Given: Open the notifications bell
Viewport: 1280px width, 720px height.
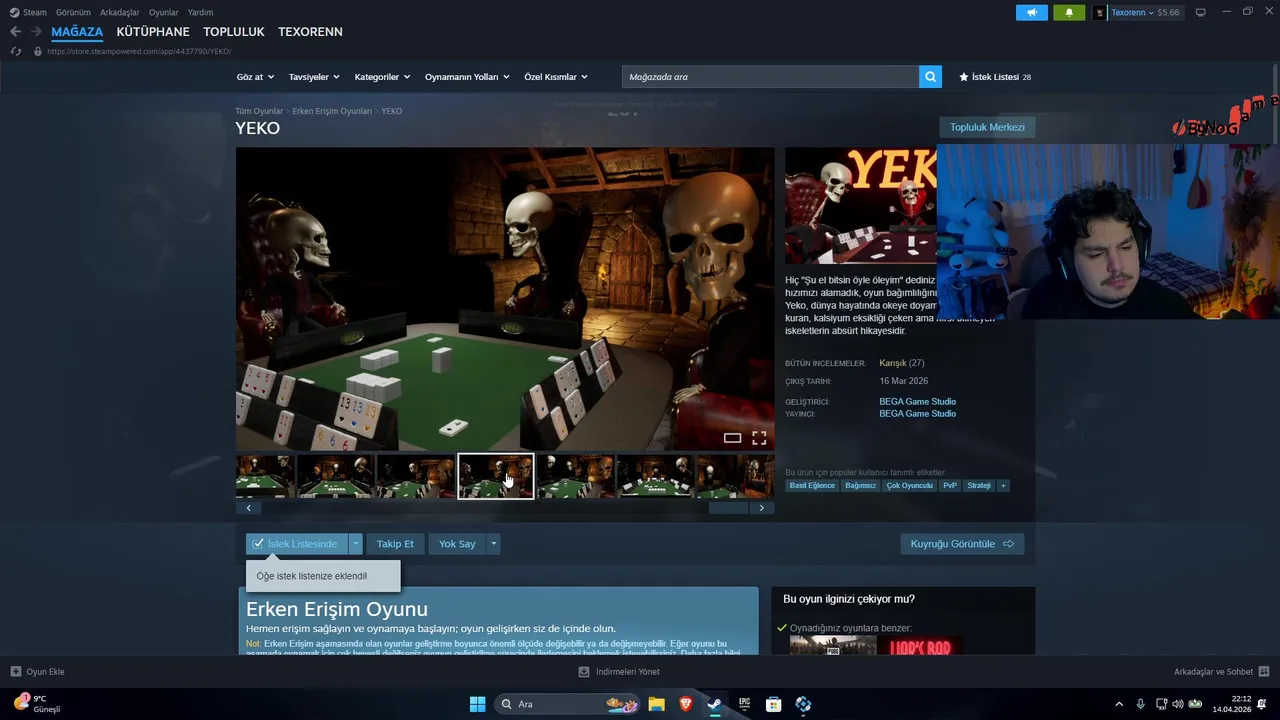Looking at the screenshot, I should coord(1069,12).
